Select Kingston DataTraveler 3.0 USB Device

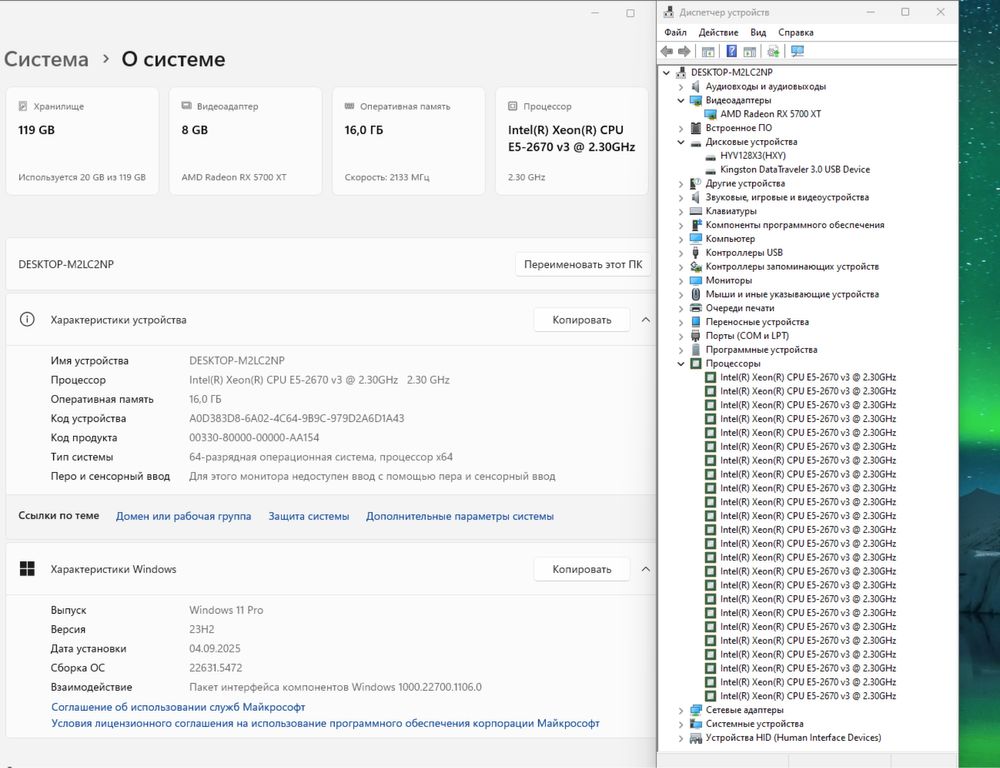point(795,170)
